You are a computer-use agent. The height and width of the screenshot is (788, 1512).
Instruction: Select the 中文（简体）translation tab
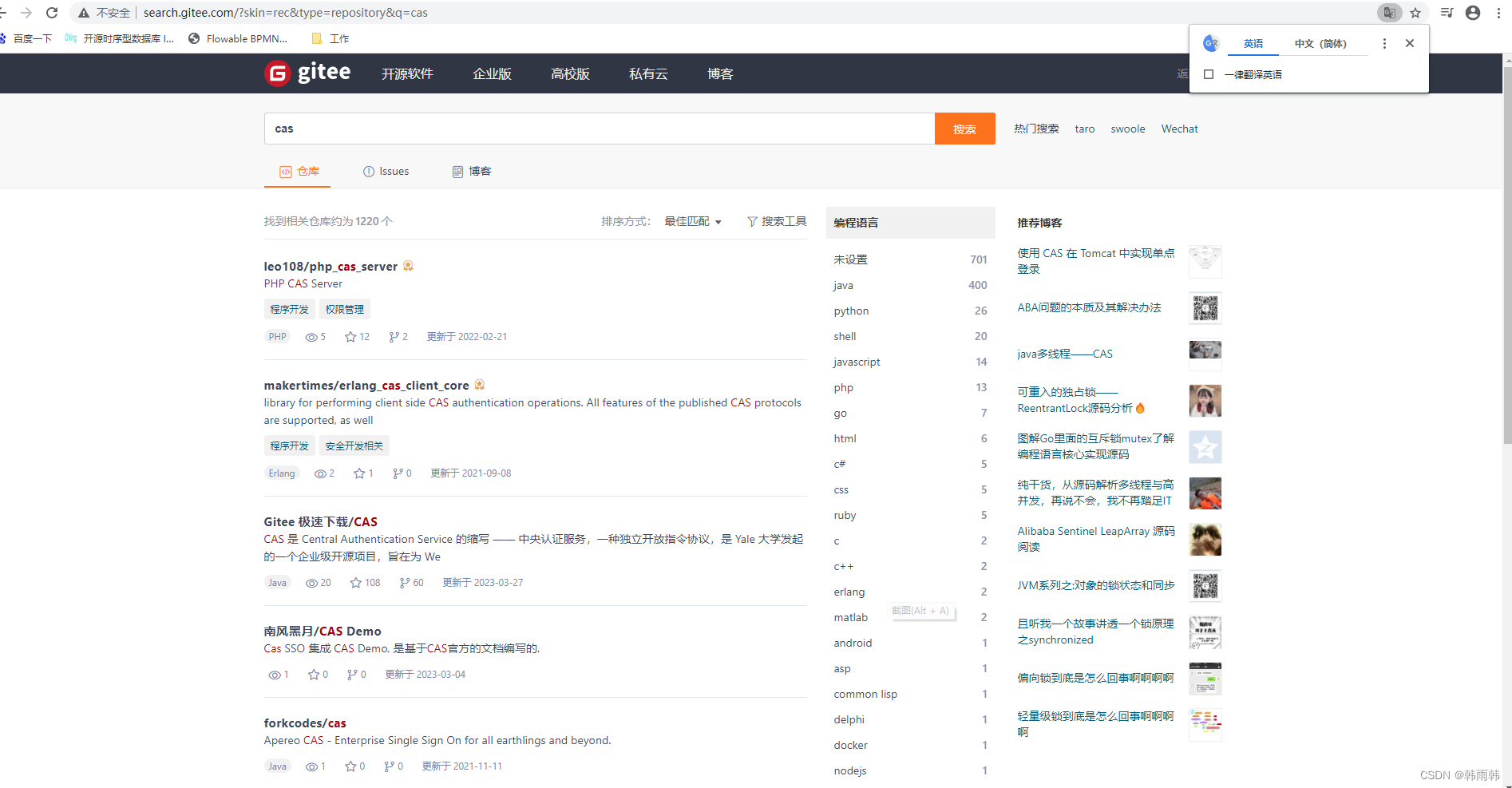click(x=1322, y=43)
